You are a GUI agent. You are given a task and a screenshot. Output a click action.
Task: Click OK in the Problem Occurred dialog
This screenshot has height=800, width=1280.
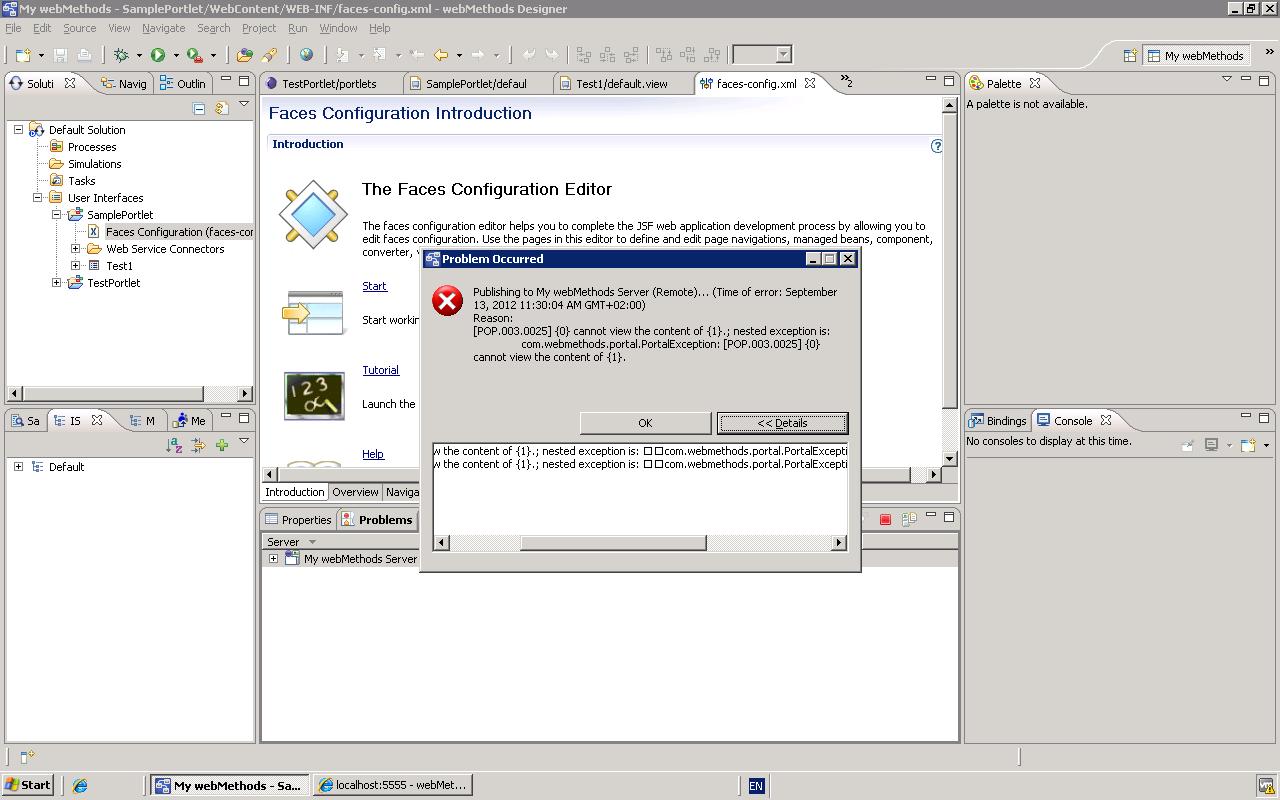(645, 423)
